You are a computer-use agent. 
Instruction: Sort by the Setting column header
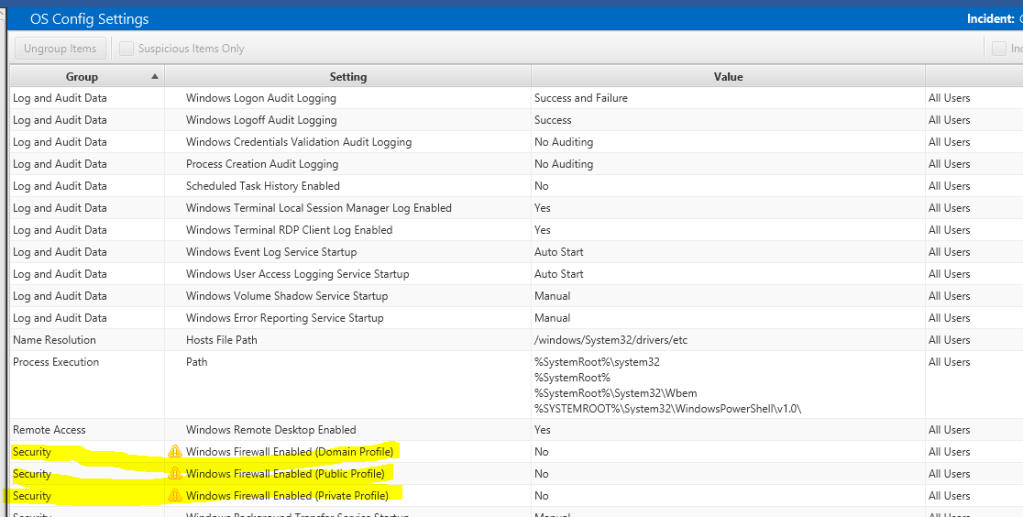tap(348, 77)
